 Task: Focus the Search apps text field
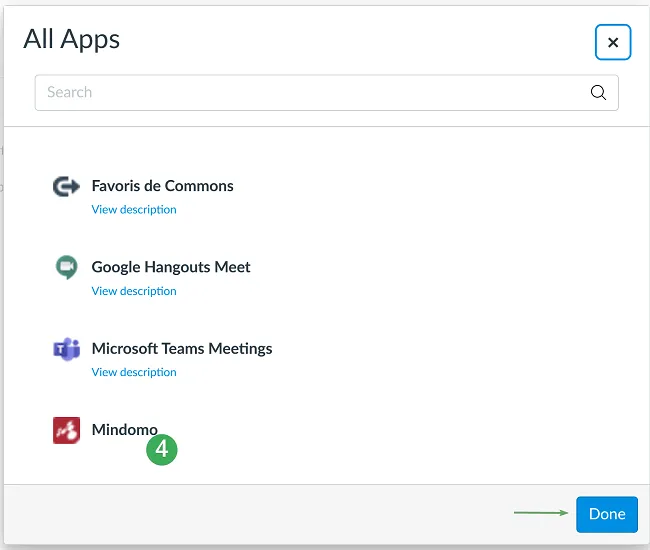point(327,92)
